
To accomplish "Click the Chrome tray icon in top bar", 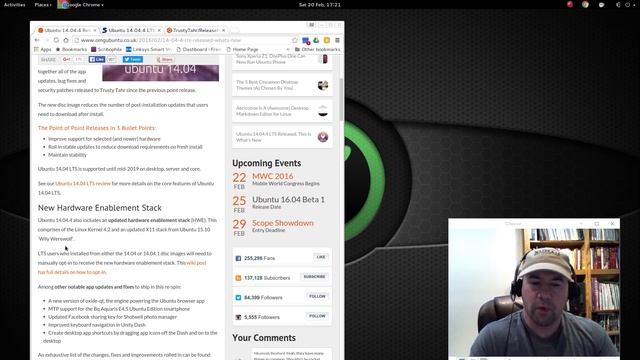I will point(585,4).
